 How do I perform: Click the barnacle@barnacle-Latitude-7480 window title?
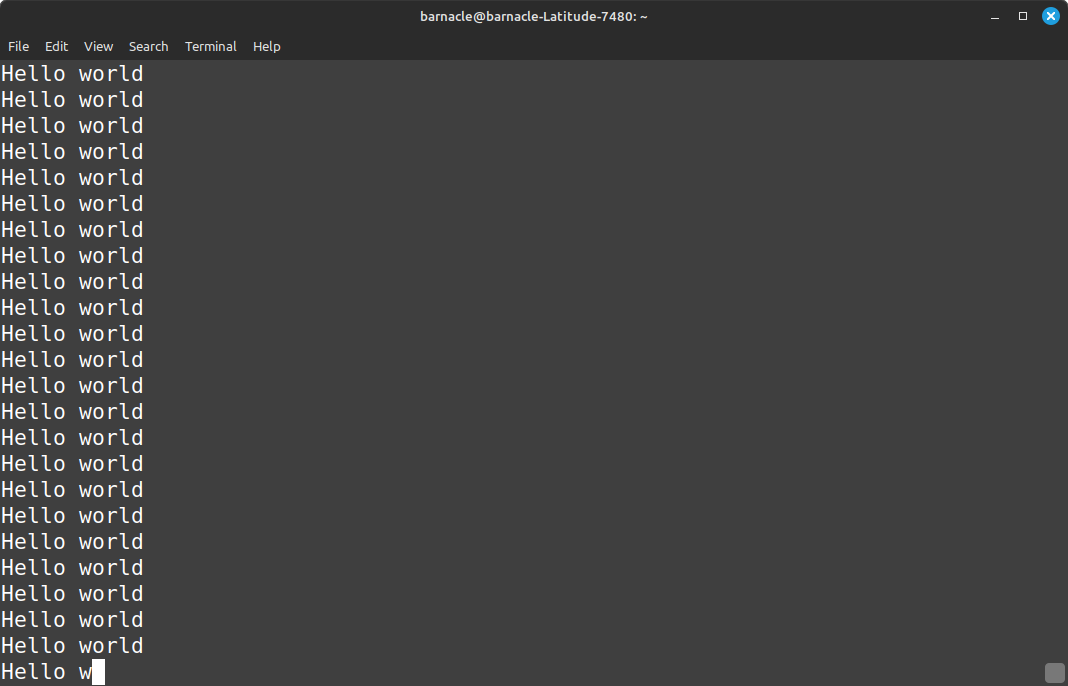pos(533,16)
